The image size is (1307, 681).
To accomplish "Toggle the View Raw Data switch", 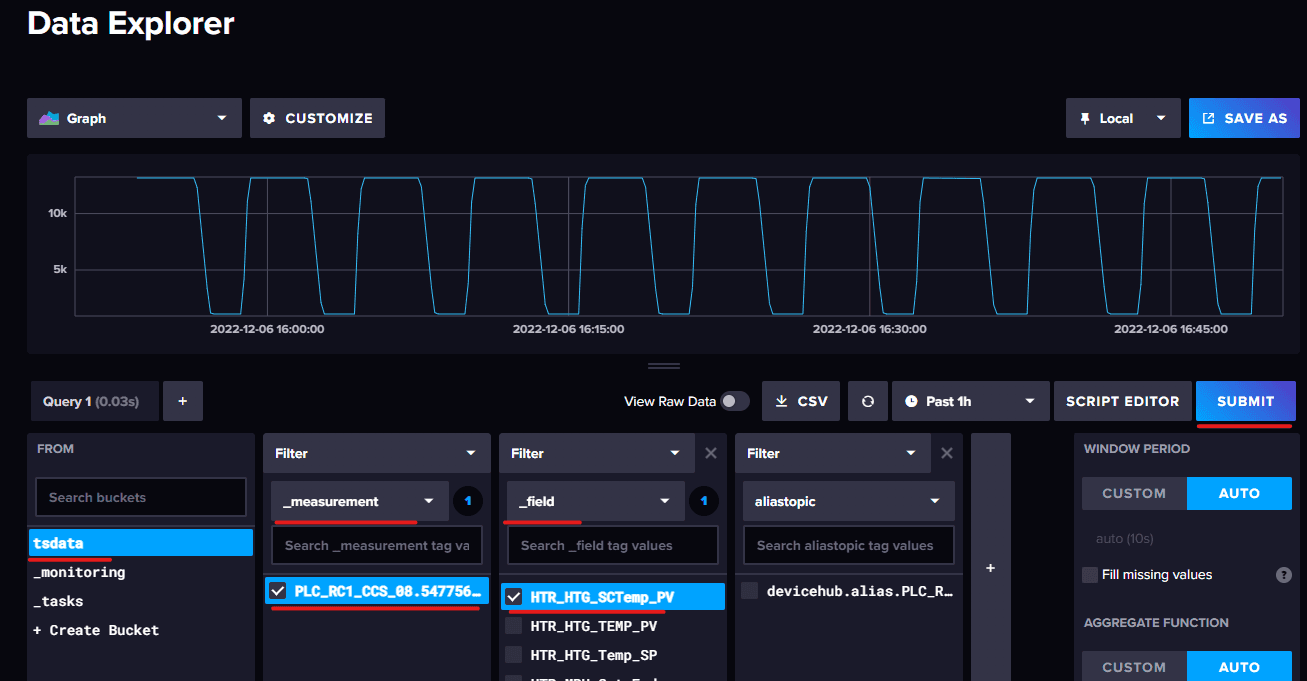I will 735,401.
